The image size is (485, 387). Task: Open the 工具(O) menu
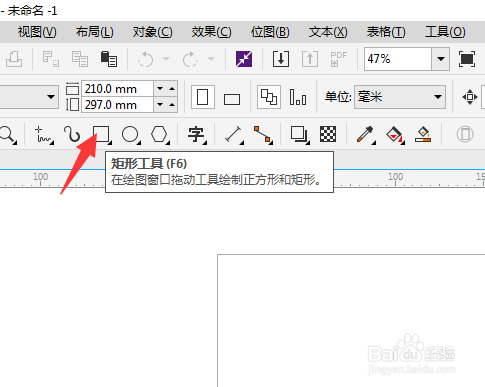point(445,32)
